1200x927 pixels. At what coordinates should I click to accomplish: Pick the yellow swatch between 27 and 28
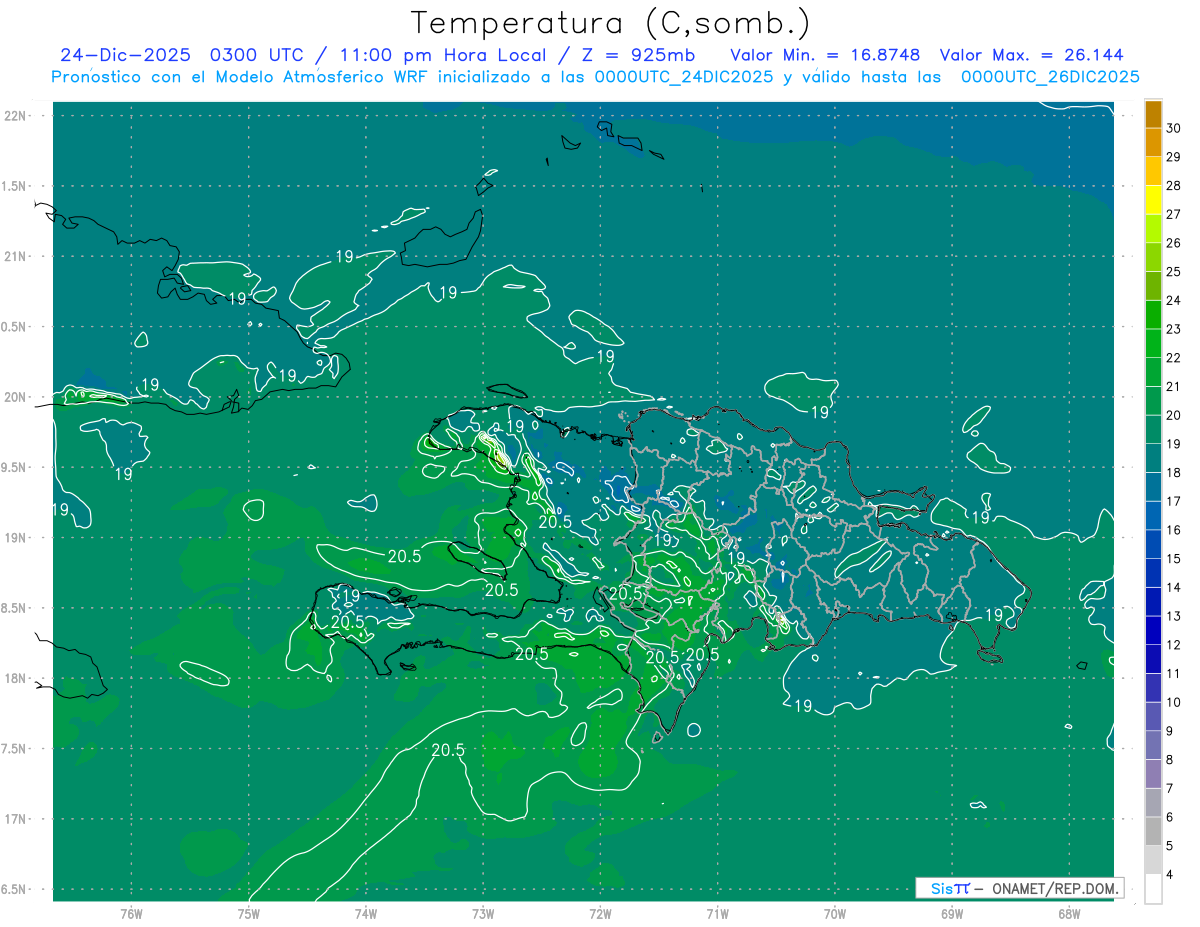pos(1153,199)
